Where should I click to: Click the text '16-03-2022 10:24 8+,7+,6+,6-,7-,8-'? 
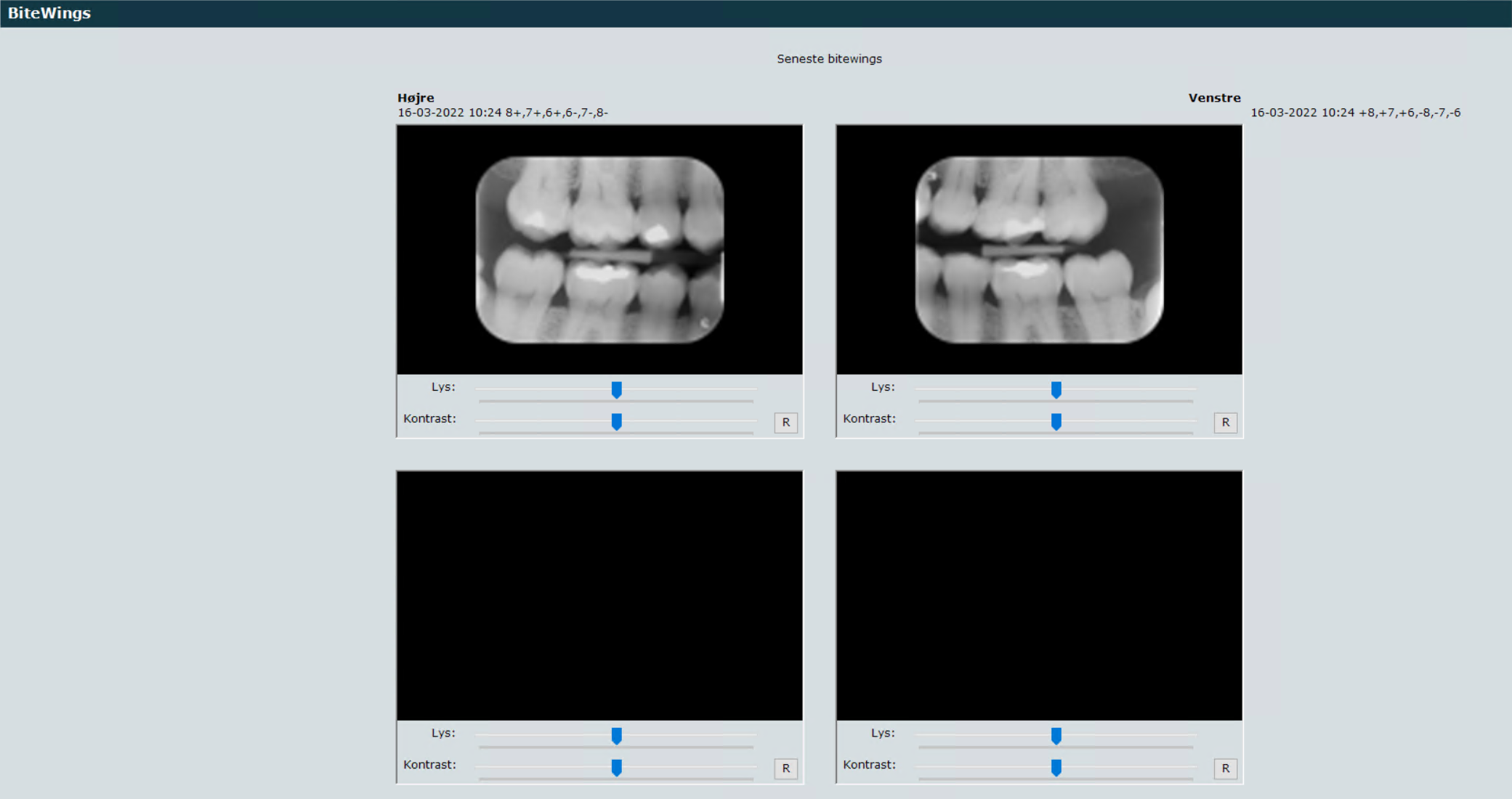coord(503,113)
